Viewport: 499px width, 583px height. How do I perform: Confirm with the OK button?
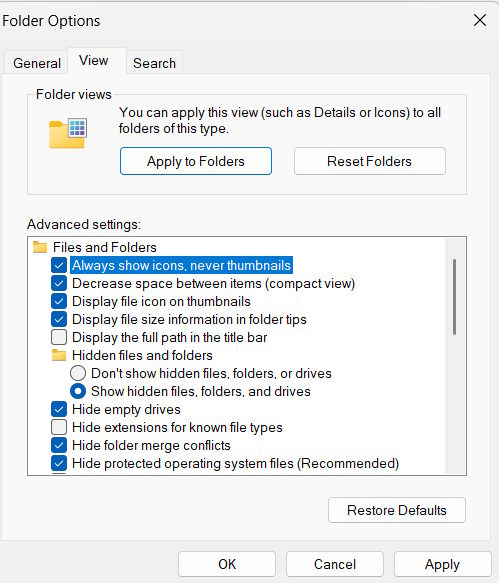tap(227, 564)
